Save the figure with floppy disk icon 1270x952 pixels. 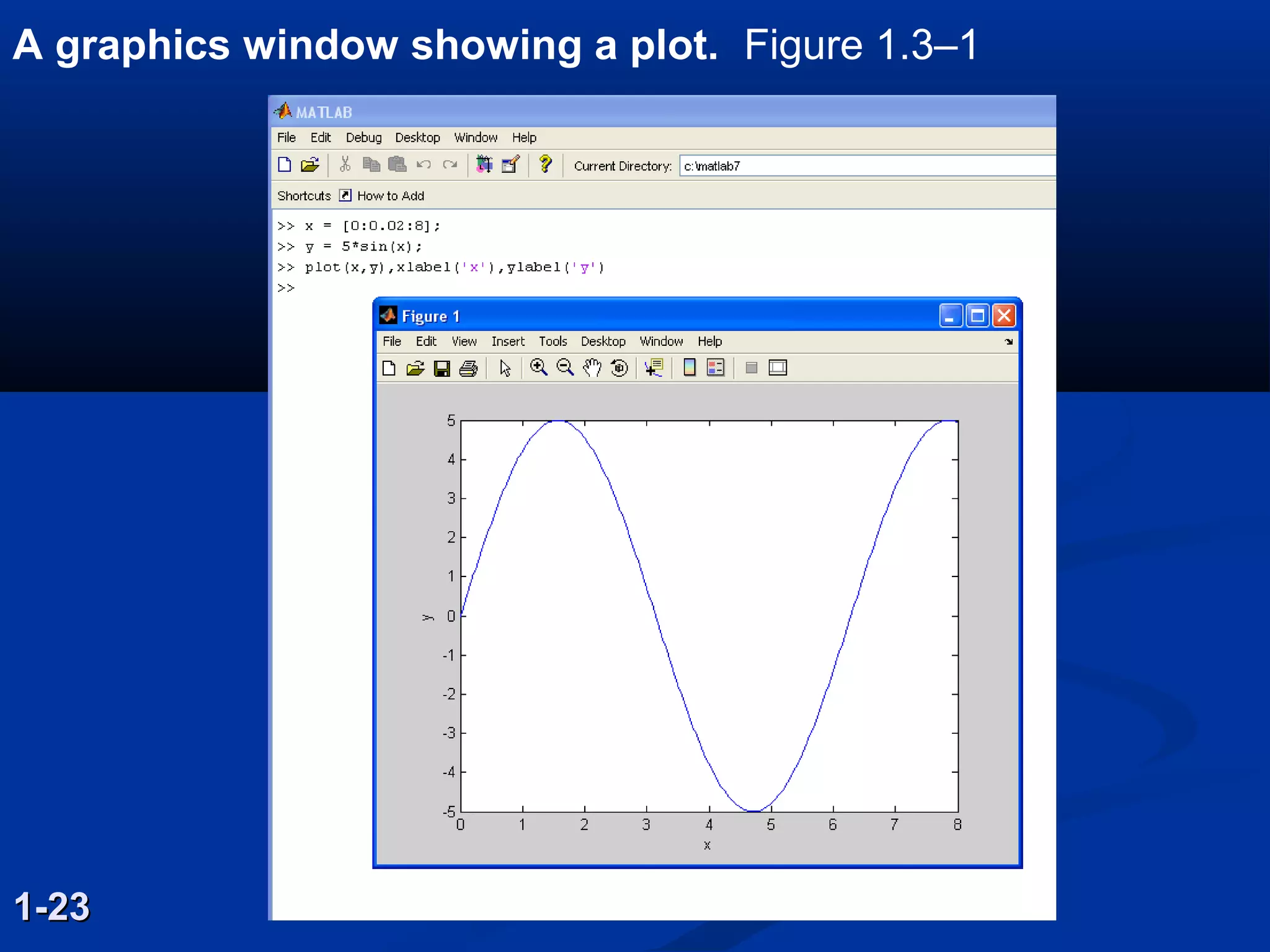(x=442, y=369)
